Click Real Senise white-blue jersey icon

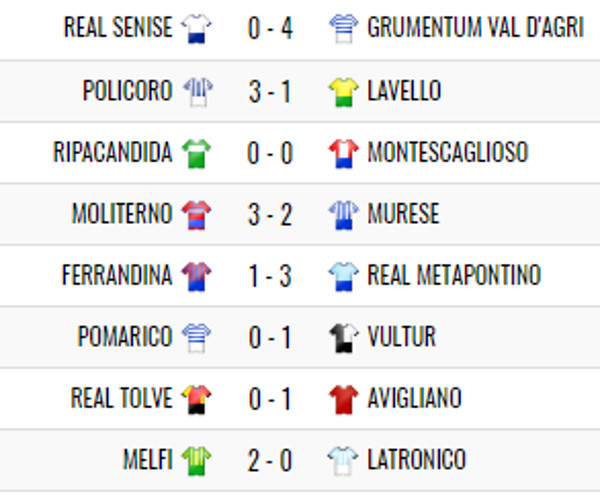pyautogui.click(x=196, y=29)
